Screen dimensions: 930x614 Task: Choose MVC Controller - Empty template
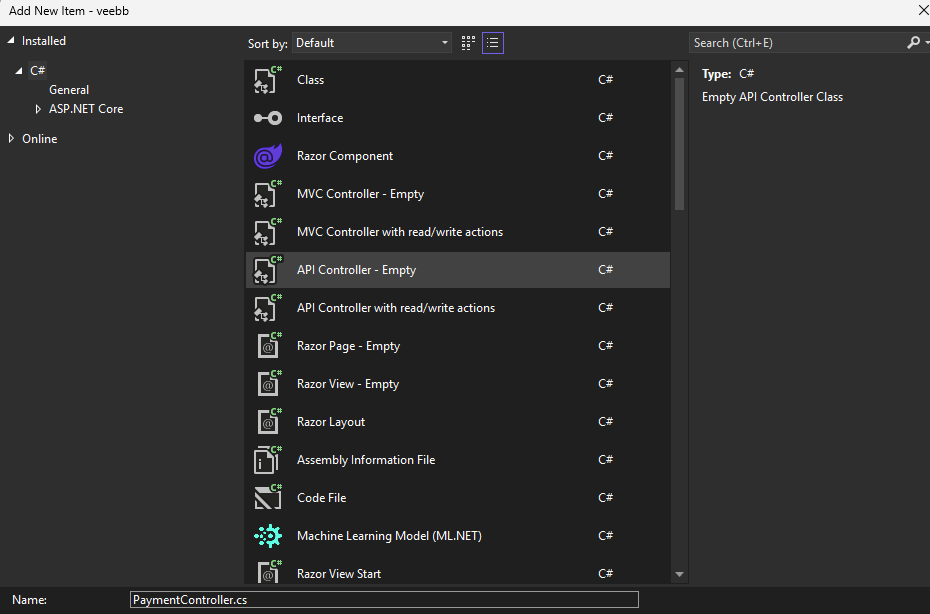tap(360, 194)
